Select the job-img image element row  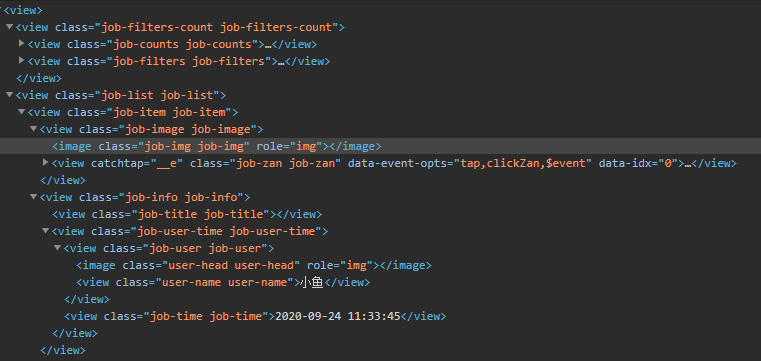click(x=380, y=146)
